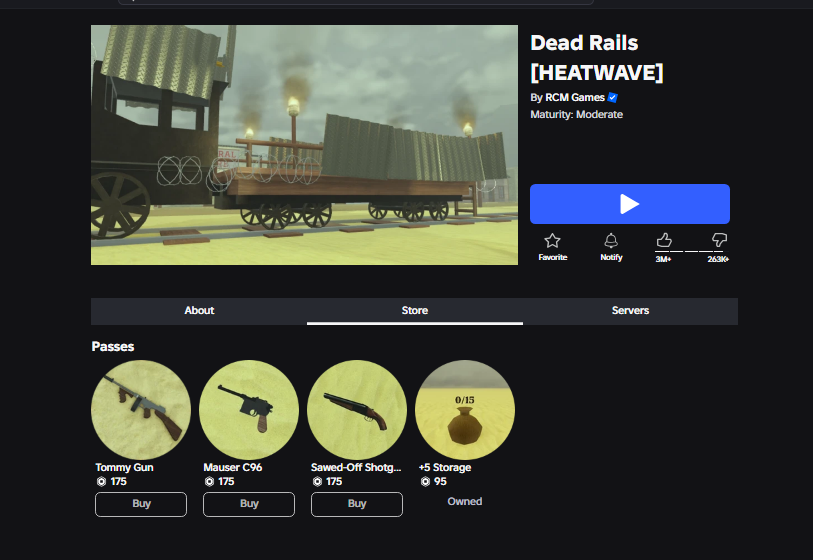Click the like-dislike vote ratio bar
The width and height of the screenshot is (813, 560).
692,251
